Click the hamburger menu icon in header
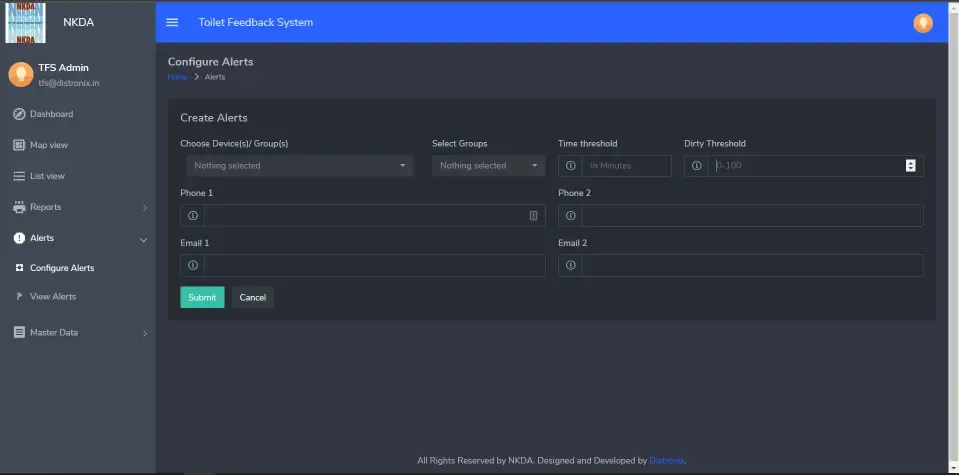This screenshot has width=959, height=475. coord(172,23)
